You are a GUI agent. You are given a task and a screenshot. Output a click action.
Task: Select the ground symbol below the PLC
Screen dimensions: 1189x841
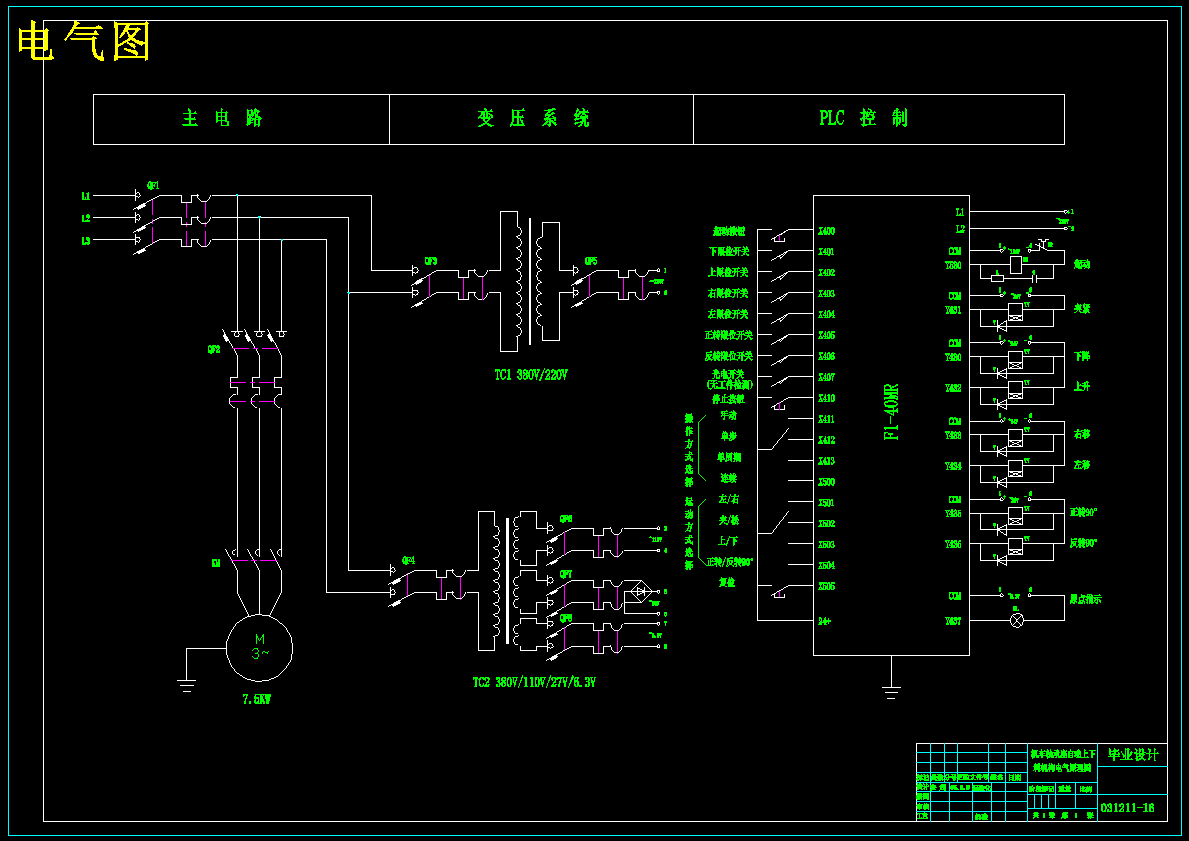[x=891, y=690]
